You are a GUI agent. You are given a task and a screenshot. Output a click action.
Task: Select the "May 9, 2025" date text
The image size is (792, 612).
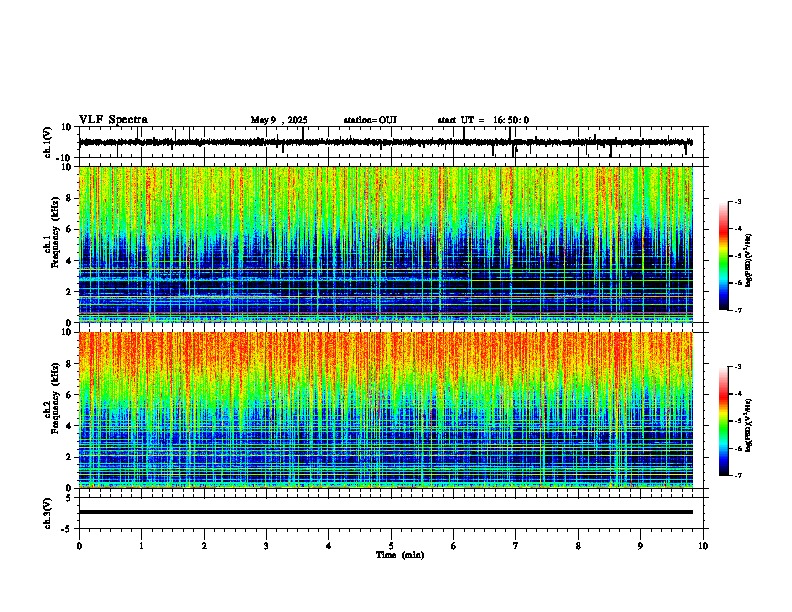279,120
